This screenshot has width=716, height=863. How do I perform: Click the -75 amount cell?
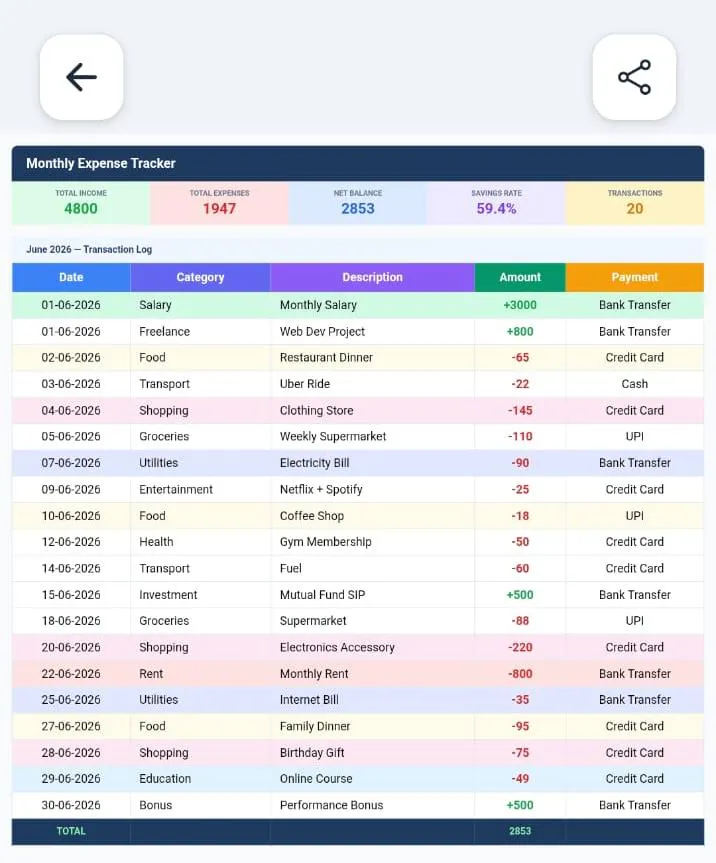(520, 753)
